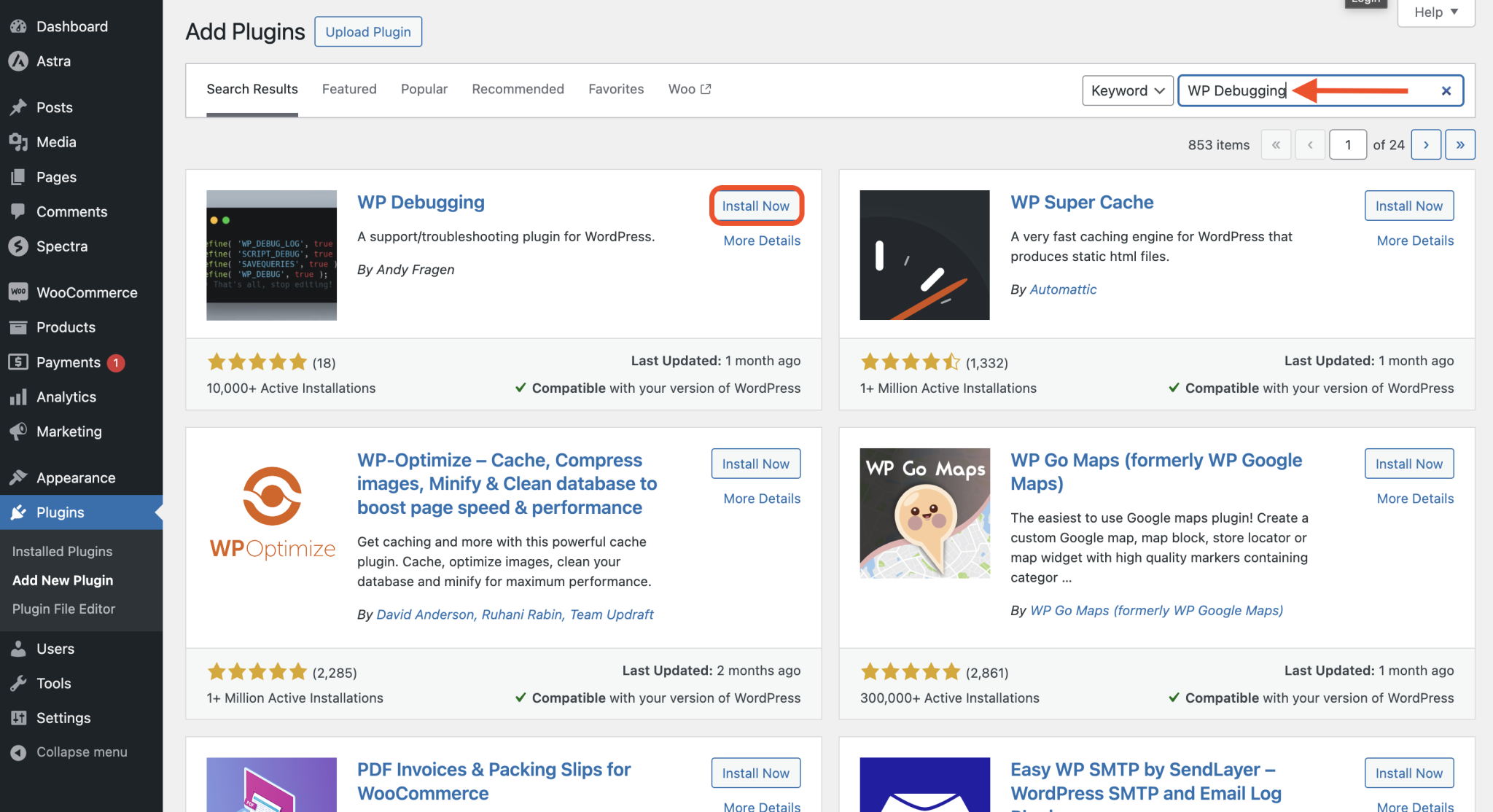Switch to the Featured tab

(349, 89)
